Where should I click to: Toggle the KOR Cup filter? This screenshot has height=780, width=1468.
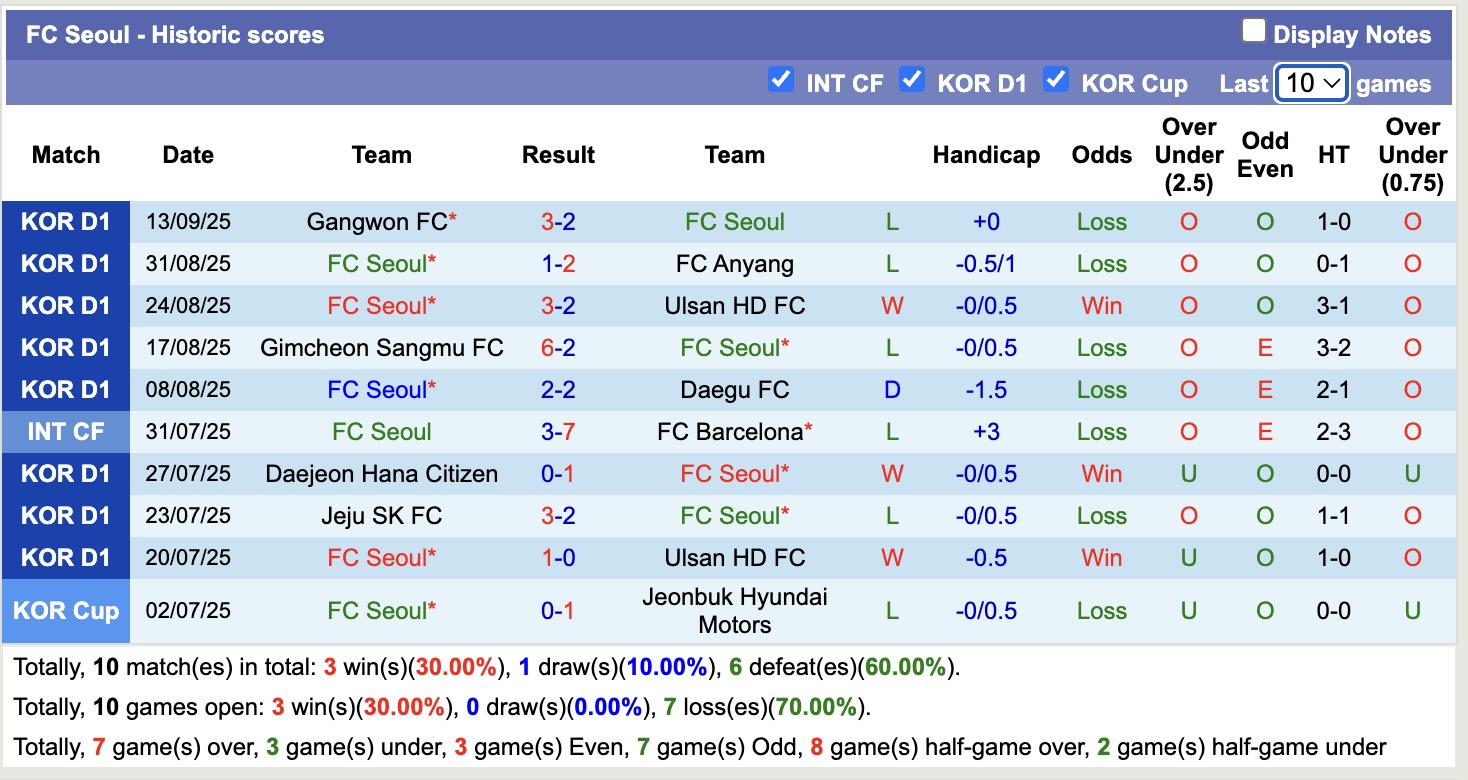pyautogui.click(x=1056, y=81)
